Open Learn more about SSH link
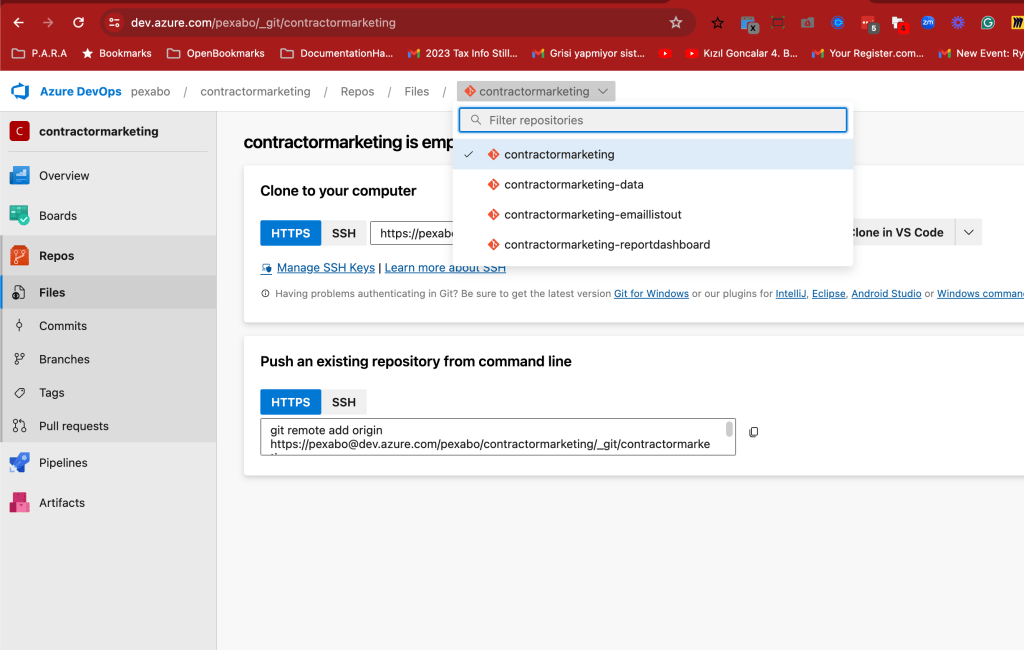This screenshot has width=1024, height=650. tap(445, 267)
